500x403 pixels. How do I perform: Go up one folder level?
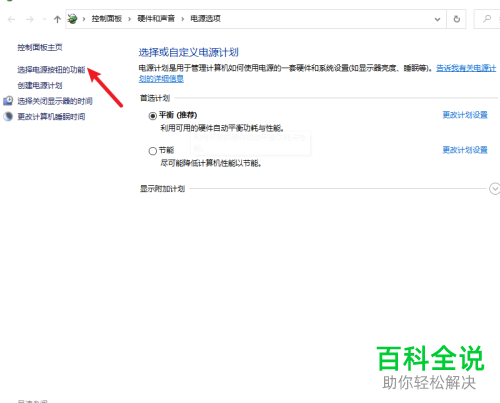click(57, 19)
